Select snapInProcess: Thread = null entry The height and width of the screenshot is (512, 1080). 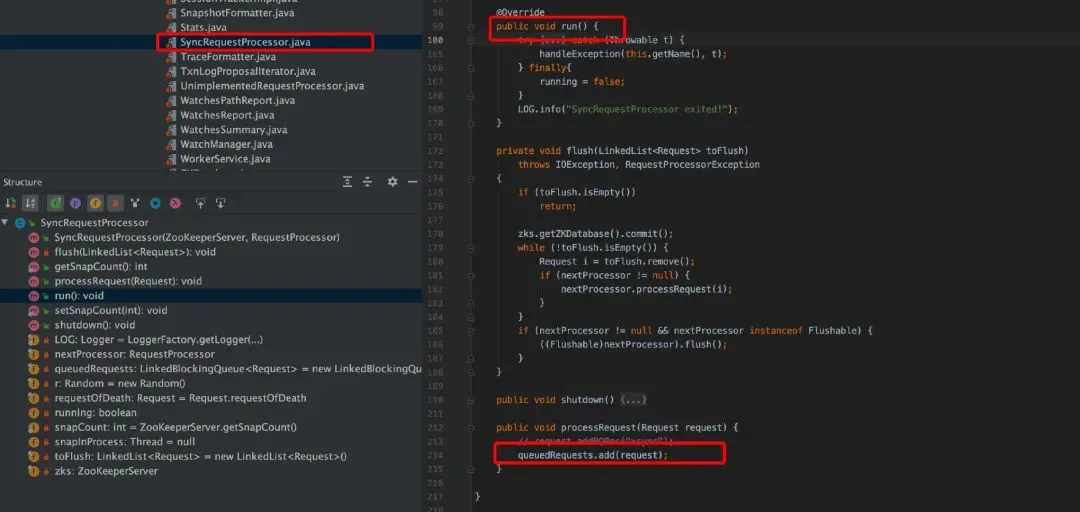click(x=125, y=442)
